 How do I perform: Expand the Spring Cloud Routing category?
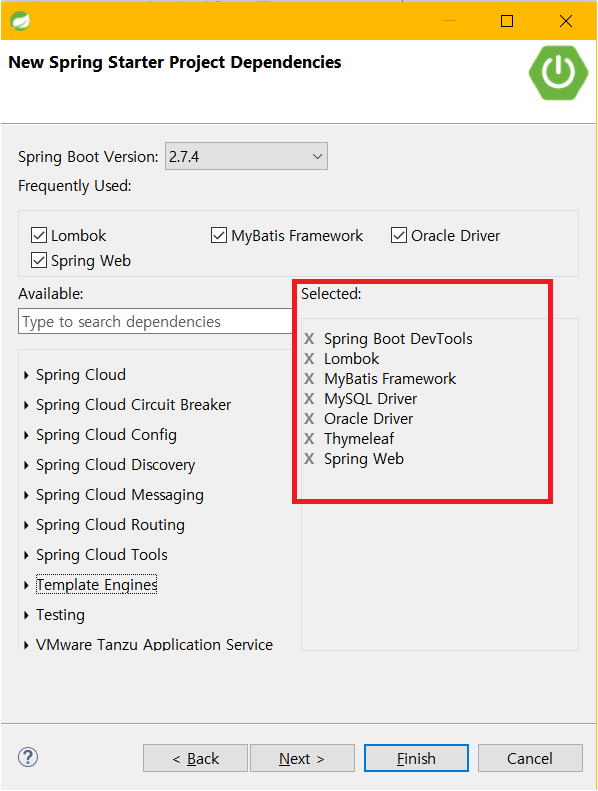(x=26, y=525)
